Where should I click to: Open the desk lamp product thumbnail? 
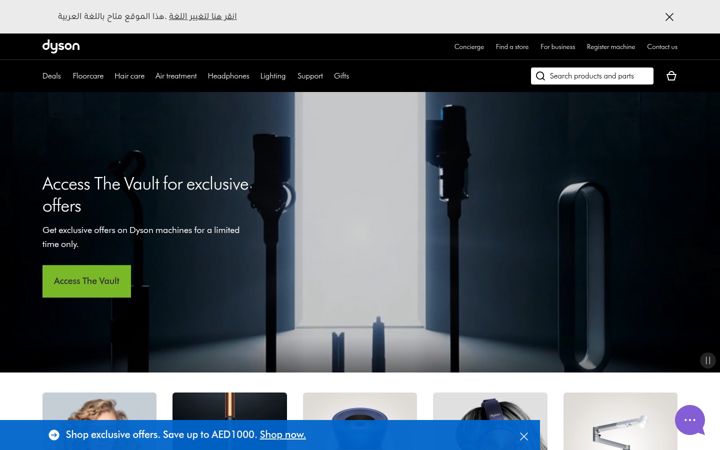(620, 421)
